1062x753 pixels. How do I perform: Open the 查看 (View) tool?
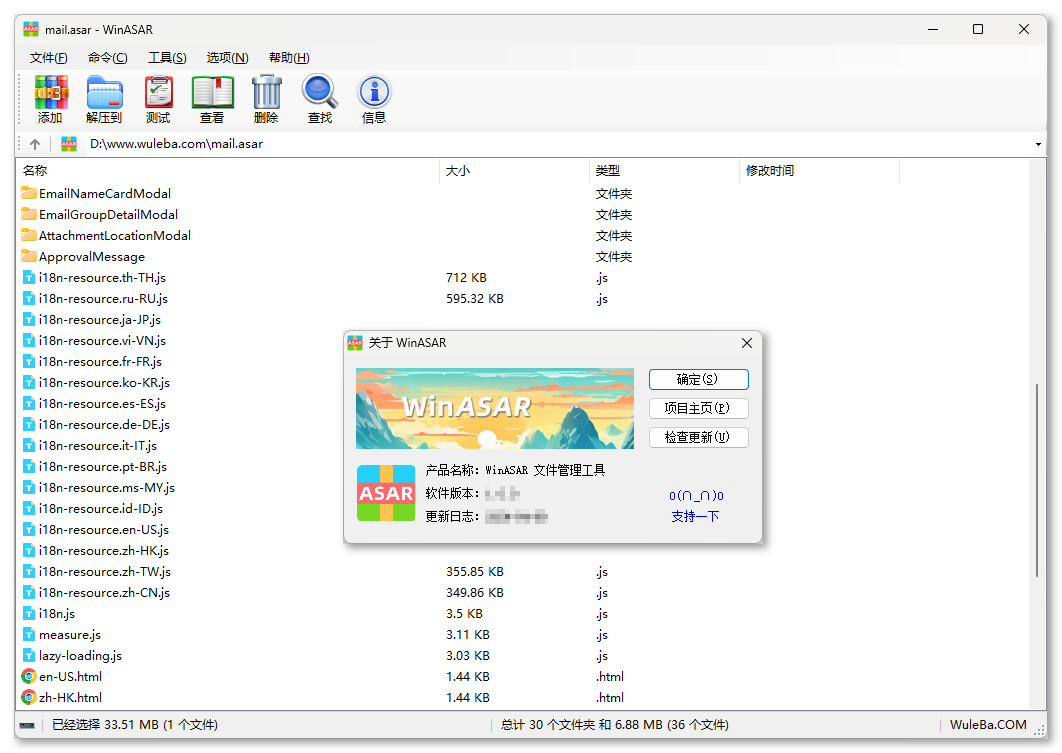212,98
